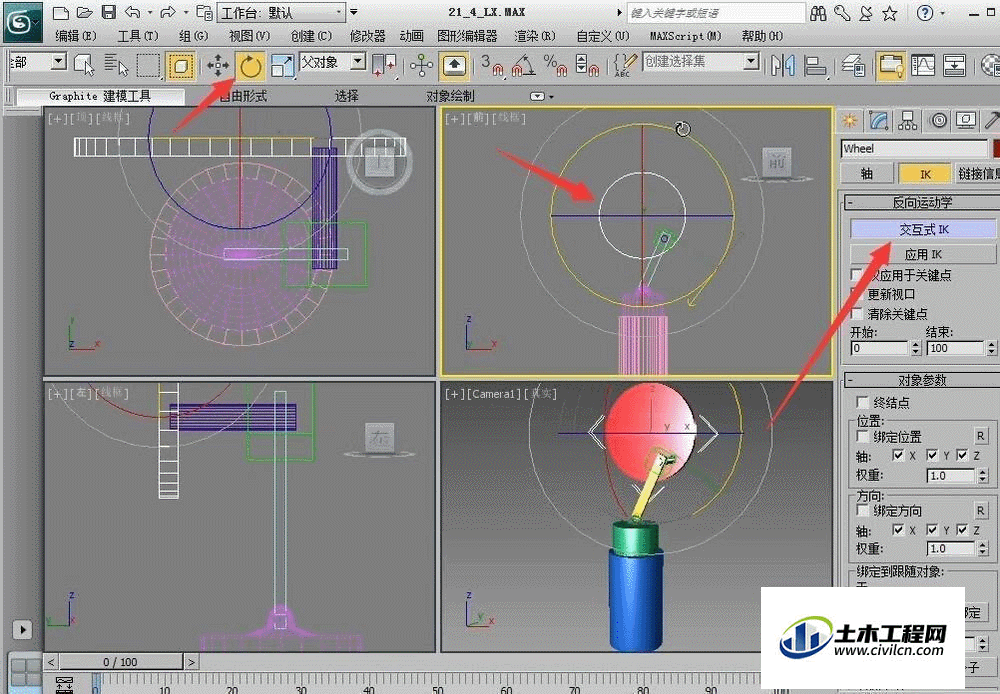
Task: Open the 编辑(E) menu
Action: coord(75,36)
